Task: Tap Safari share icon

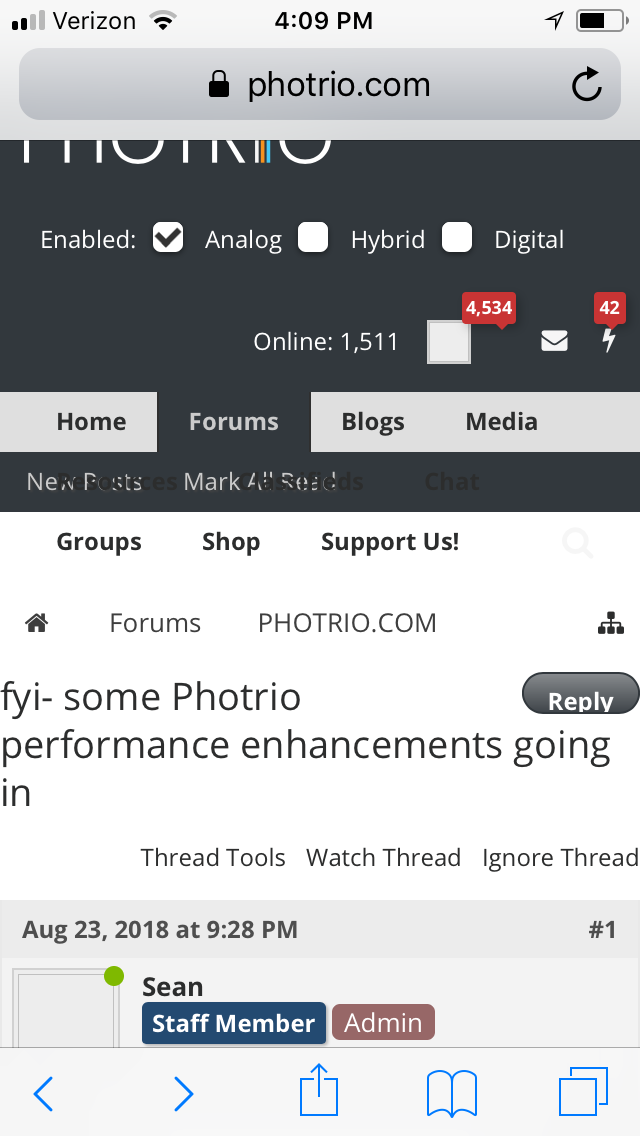Action: coord(319,1090)
